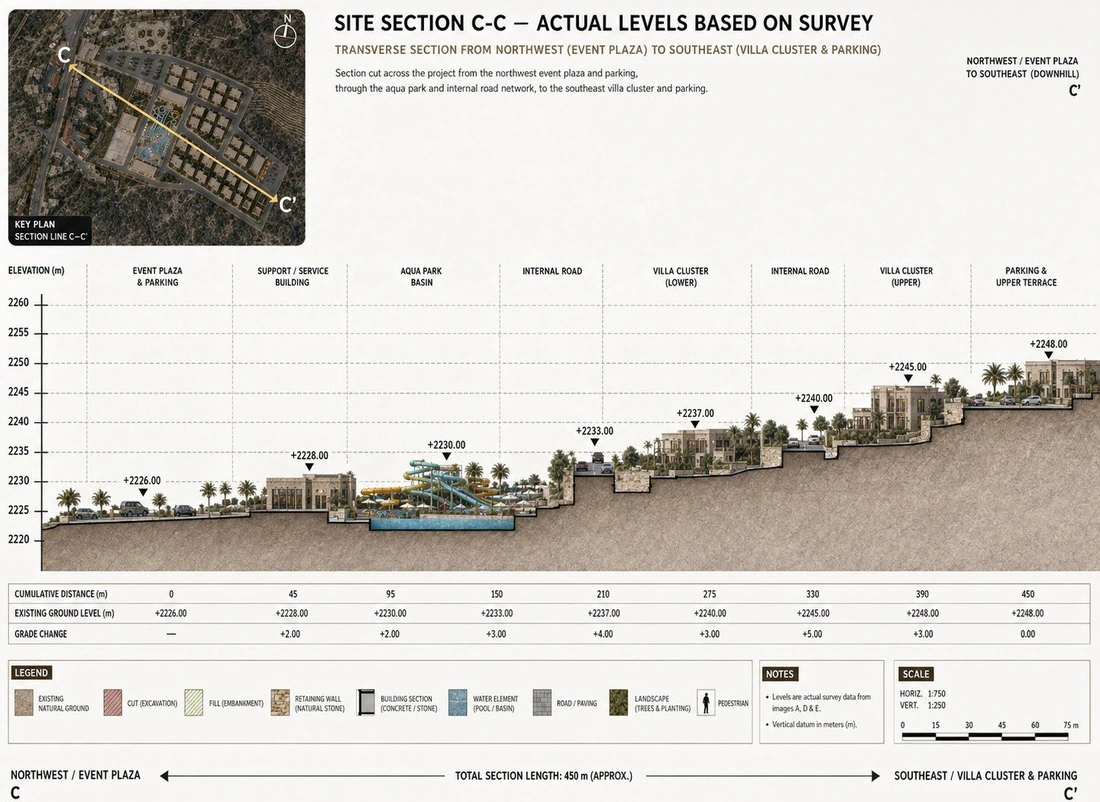This screenshot has width=1100, height=802.
Task: Click the 'PARKING & UPPER TERRACE' zone header
Action: pos(1026,276)
